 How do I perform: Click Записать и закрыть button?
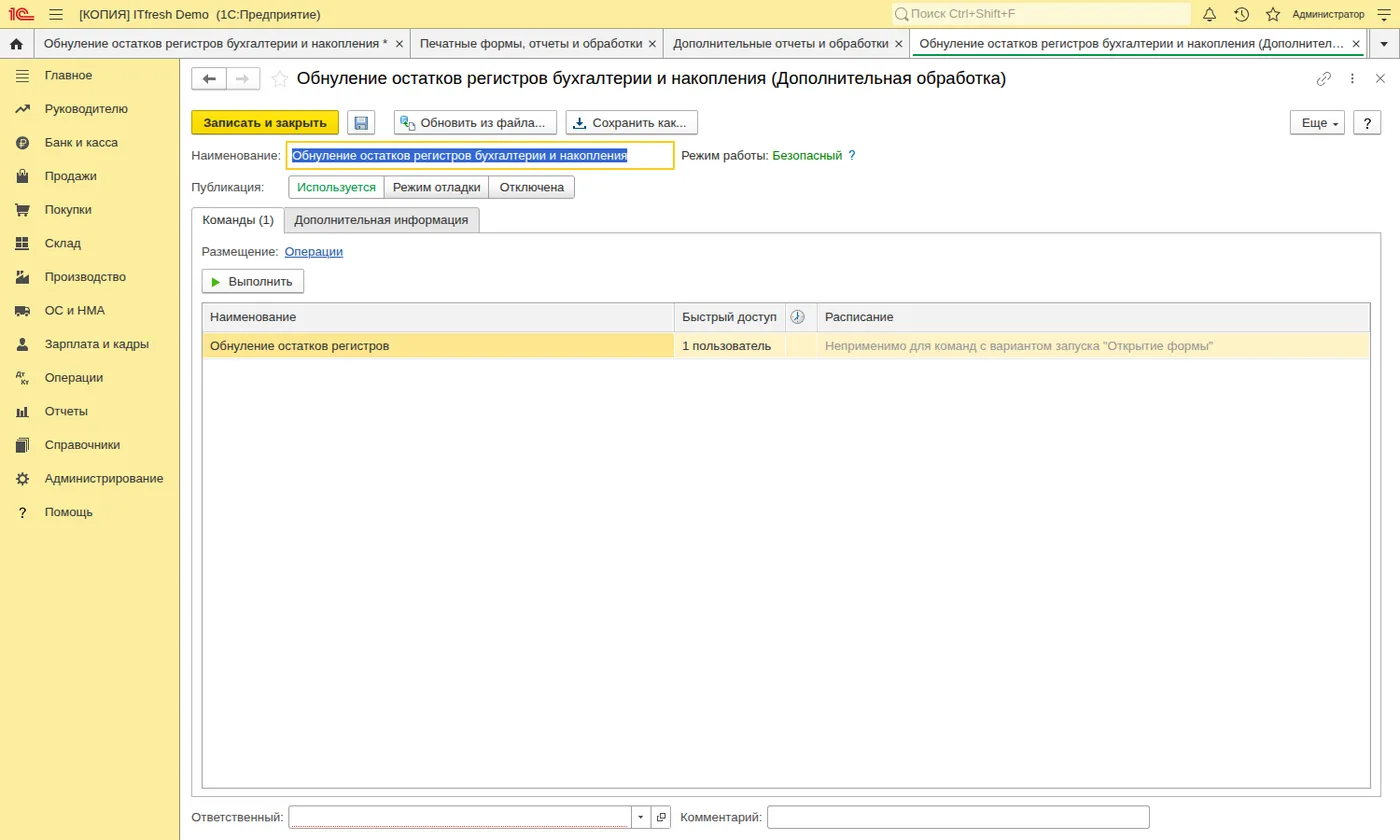265,123
